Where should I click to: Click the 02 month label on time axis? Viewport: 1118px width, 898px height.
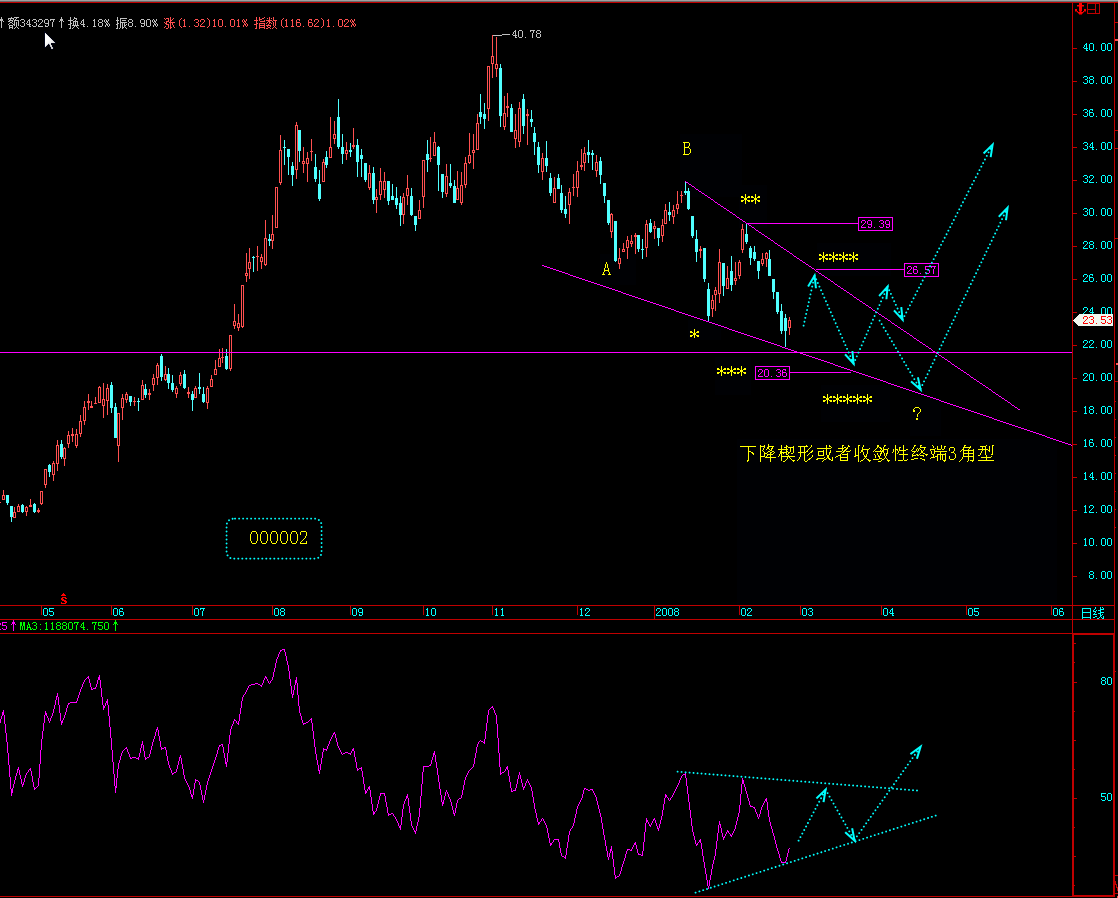click(x=746, y=612)
